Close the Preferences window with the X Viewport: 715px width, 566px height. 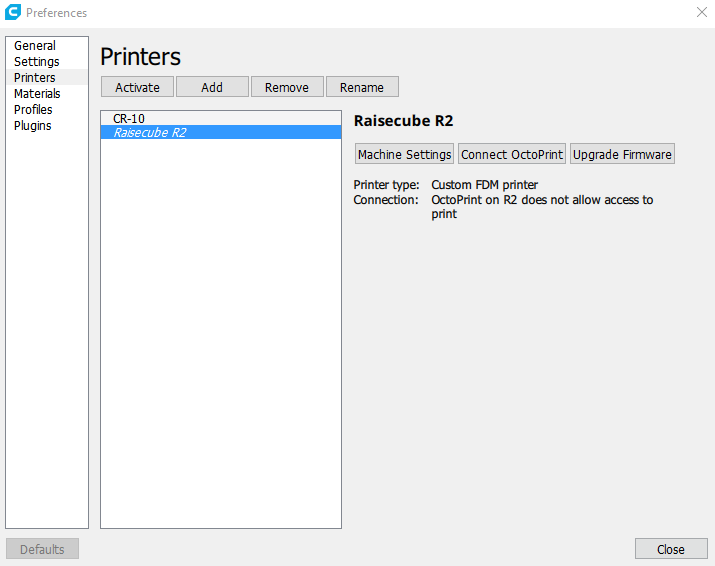pos(702,12)
